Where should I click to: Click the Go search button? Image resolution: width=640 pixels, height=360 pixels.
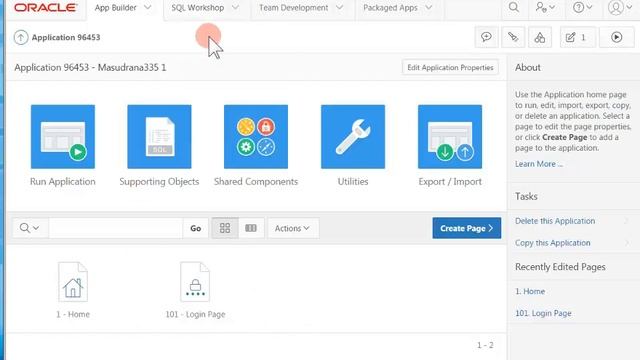(x=196, y=228)
